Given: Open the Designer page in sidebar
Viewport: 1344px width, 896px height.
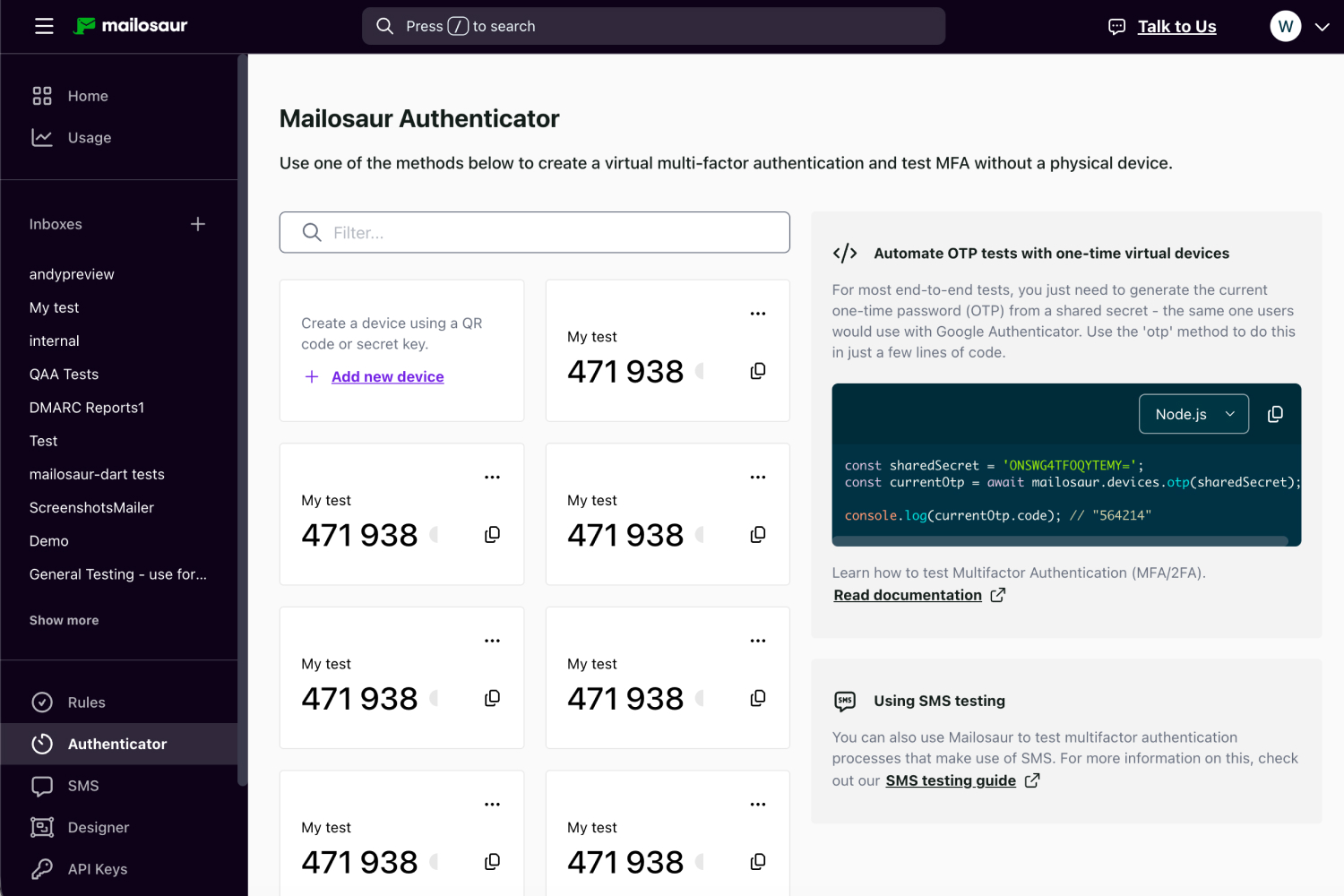Looking at the screenshot, I should [98, 827].
